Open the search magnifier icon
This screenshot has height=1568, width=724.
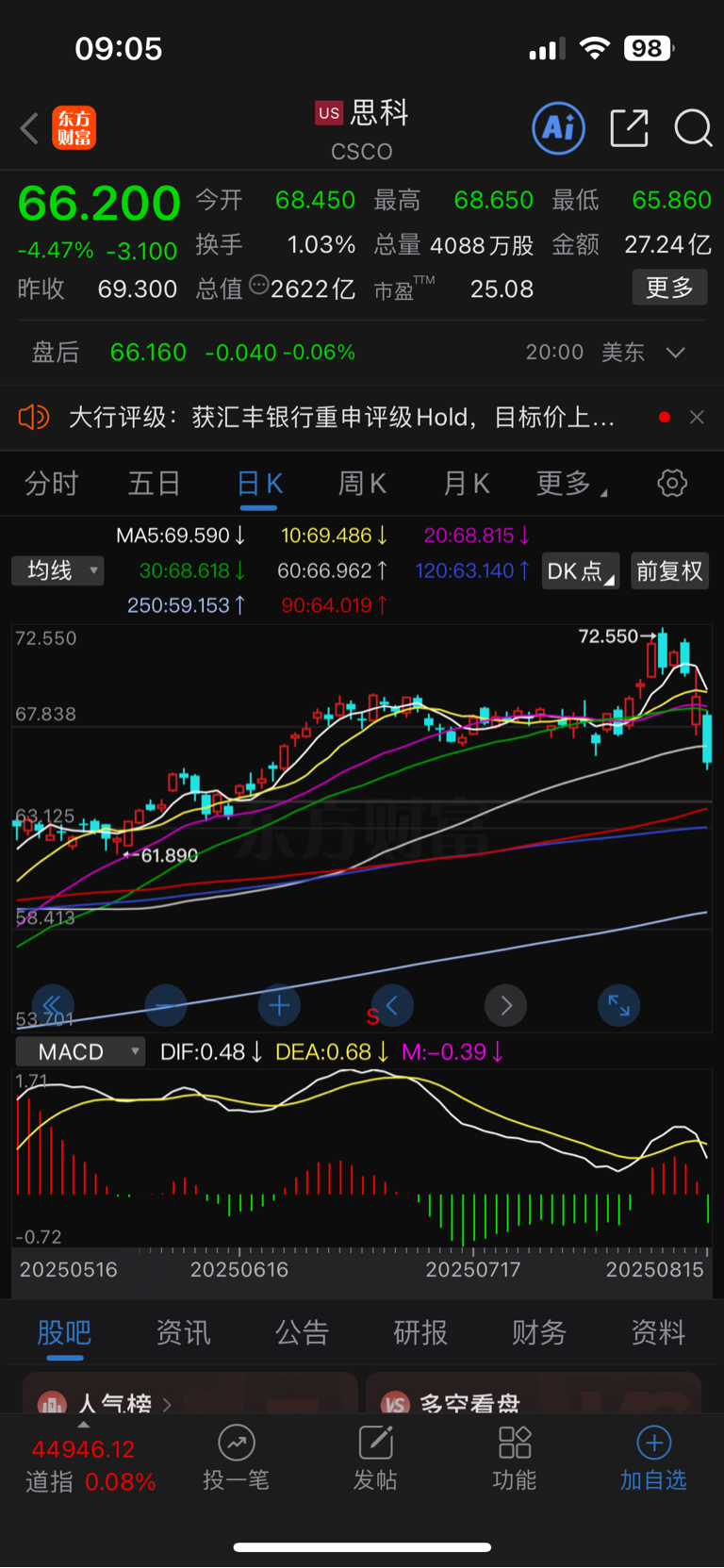693,128
